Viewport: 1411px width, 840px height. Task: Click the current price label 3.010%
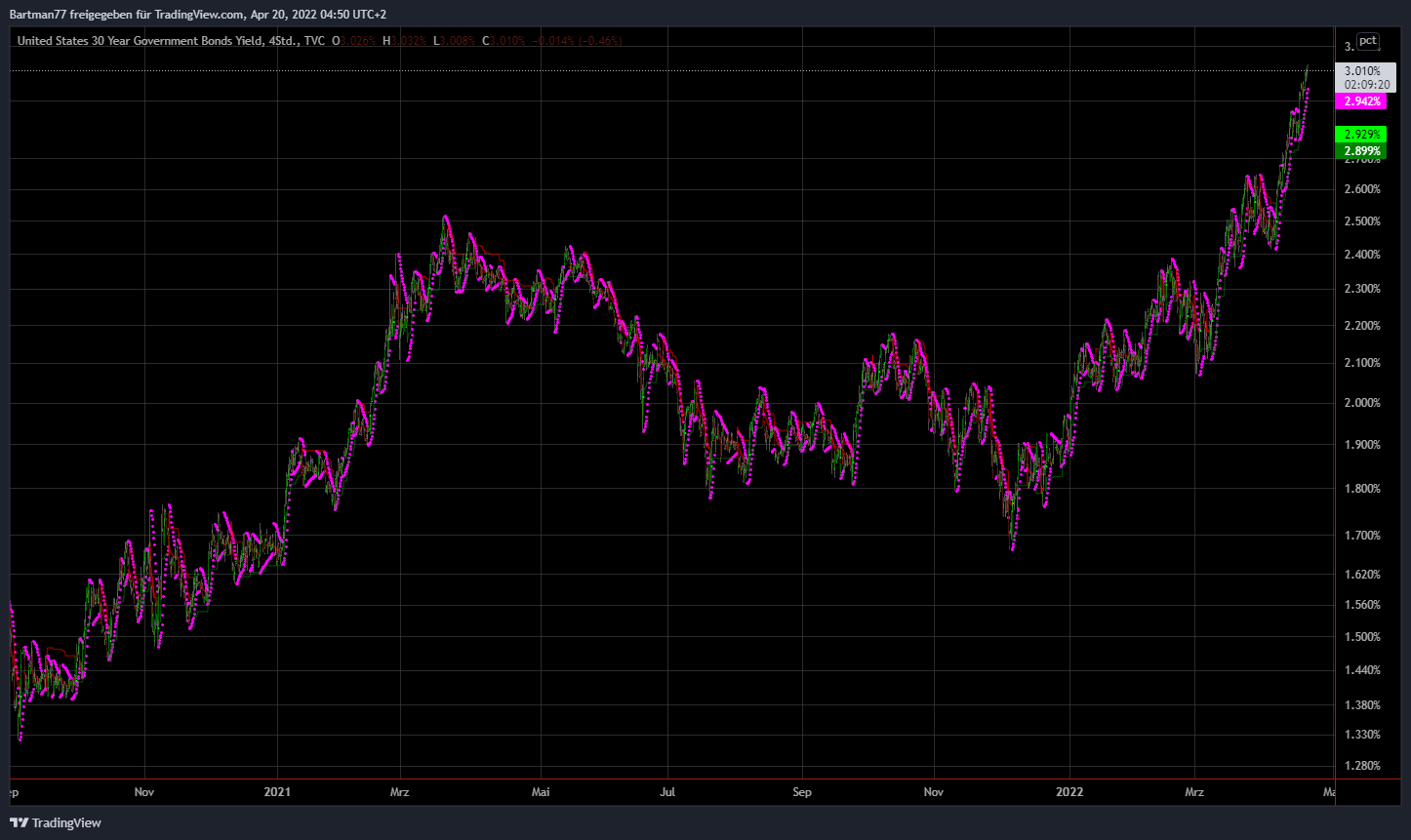[1362, 71]
